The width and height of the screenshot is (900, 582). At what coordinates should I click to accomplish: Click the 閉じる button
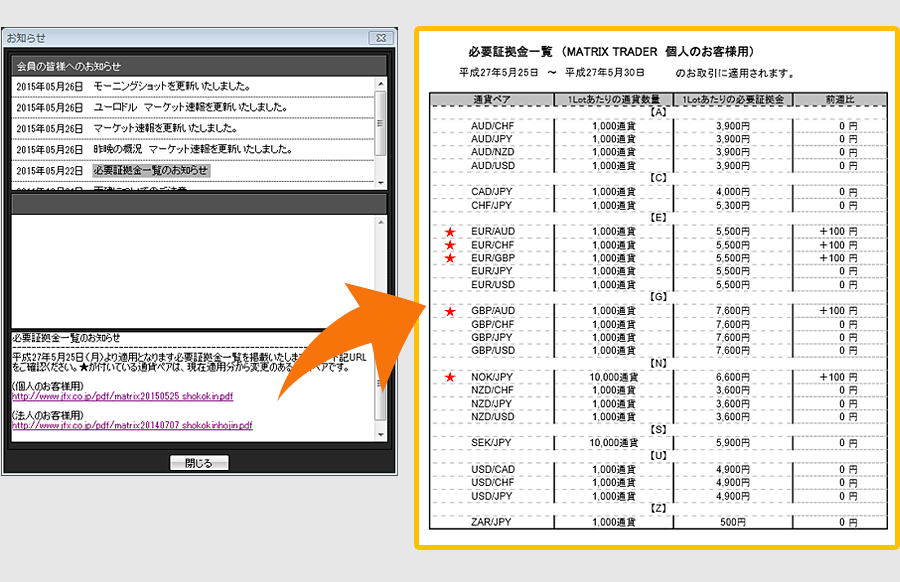pos(199,463)
